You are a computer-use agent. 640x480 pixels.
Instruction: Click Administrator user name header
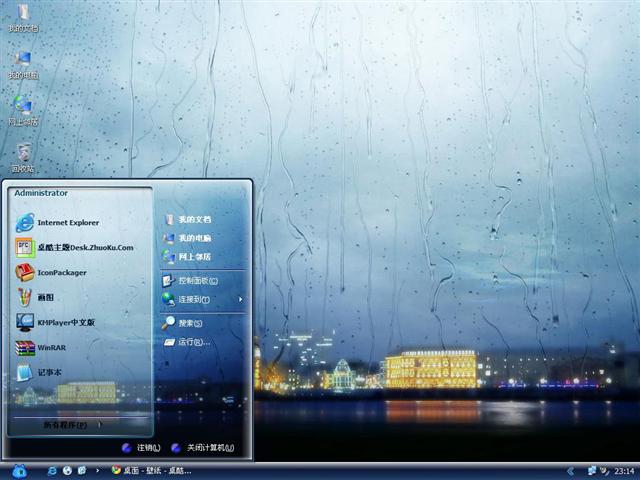[41, 193]
